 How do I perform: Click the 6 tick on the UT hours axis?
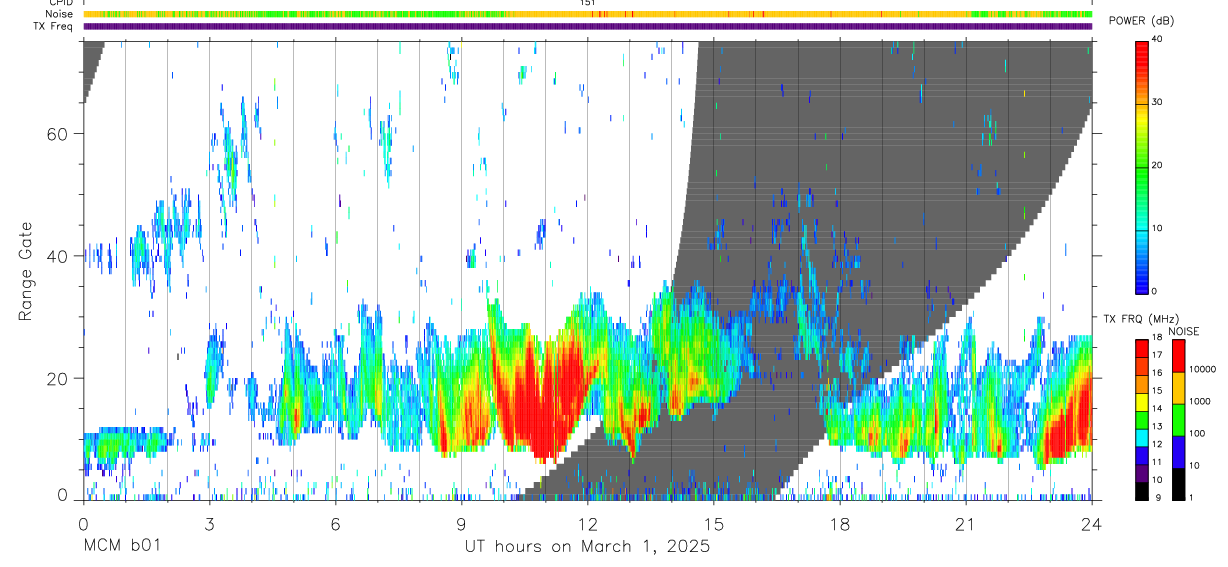[x=335, y=523]
